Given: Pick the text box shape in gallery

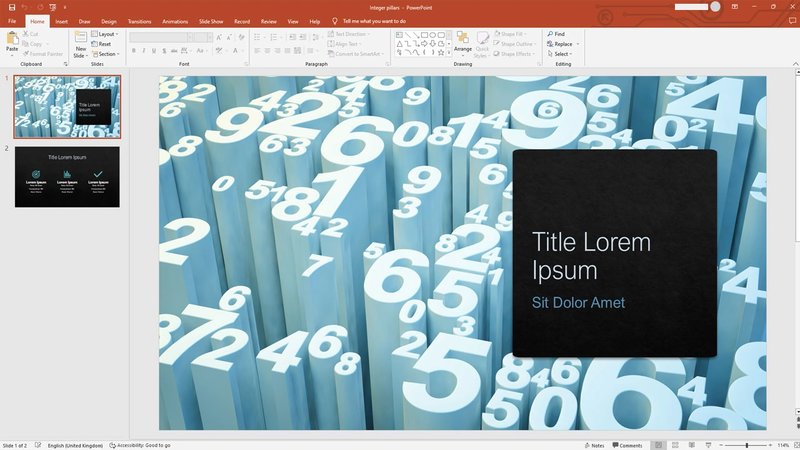Looking at the screenshot, I should pyautogui.click(x=399, y=35).
